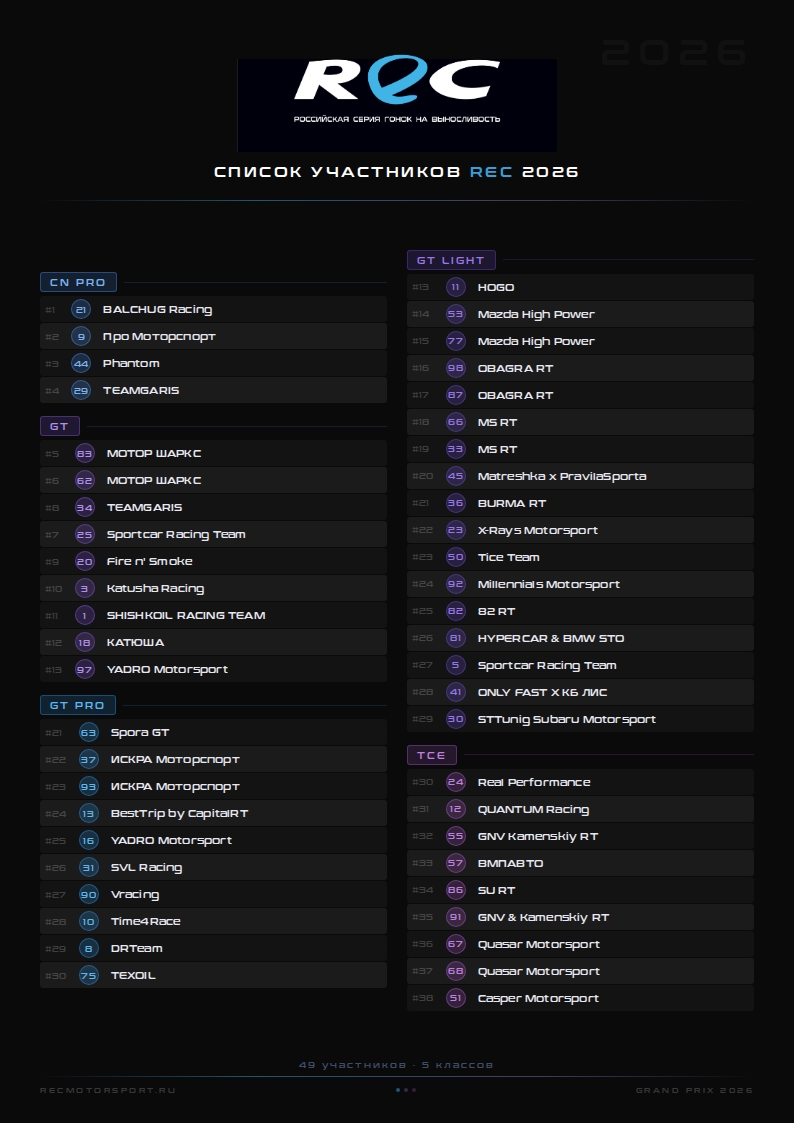Click the team name 'Fire n' Smoke'
This screenshot has height=1123, width=794.
tap(150, 562)
